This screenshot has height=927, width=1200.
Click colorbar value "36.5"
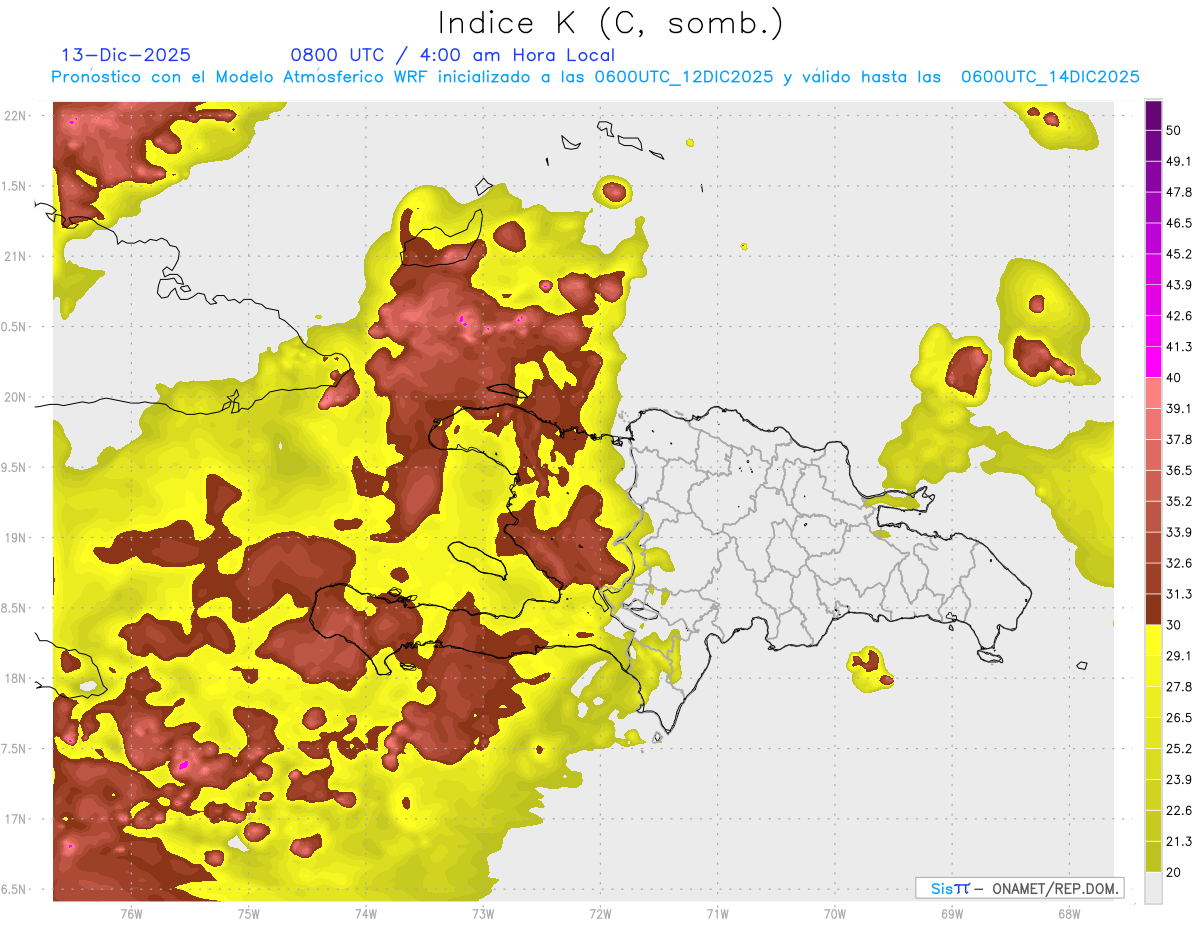click(1179, 470)
